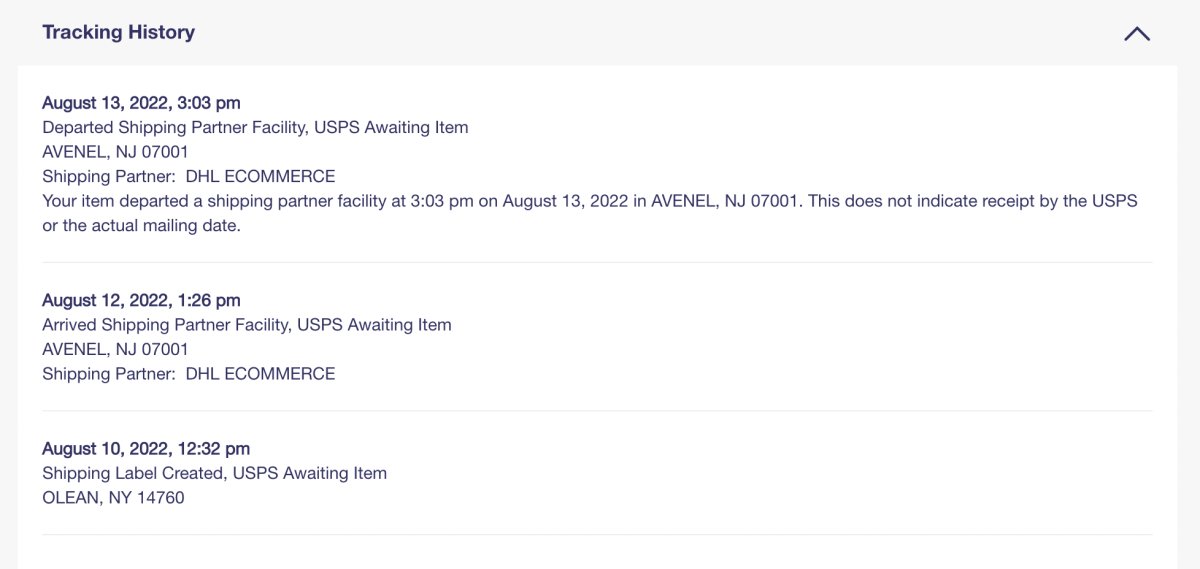Collapse the Tracking History chevron arrow
This screenshot has width=1200, height=569.
[x=1136, y=33]
